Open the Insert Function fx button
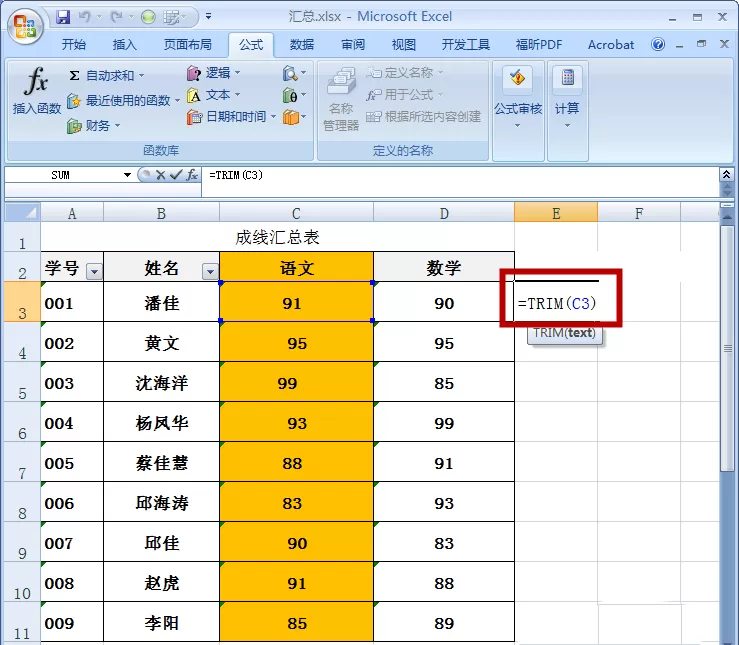Screen dimensions: 739x645 click(x=36, y=90)
